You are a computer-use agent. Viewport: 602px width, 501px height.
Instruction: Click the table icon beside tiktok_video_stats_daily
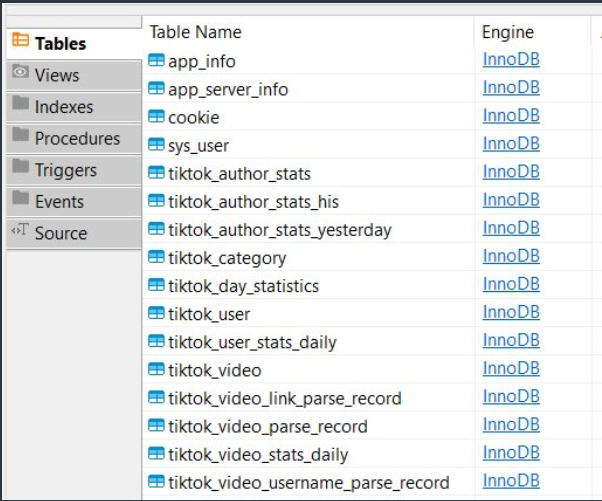click(156, 453)
